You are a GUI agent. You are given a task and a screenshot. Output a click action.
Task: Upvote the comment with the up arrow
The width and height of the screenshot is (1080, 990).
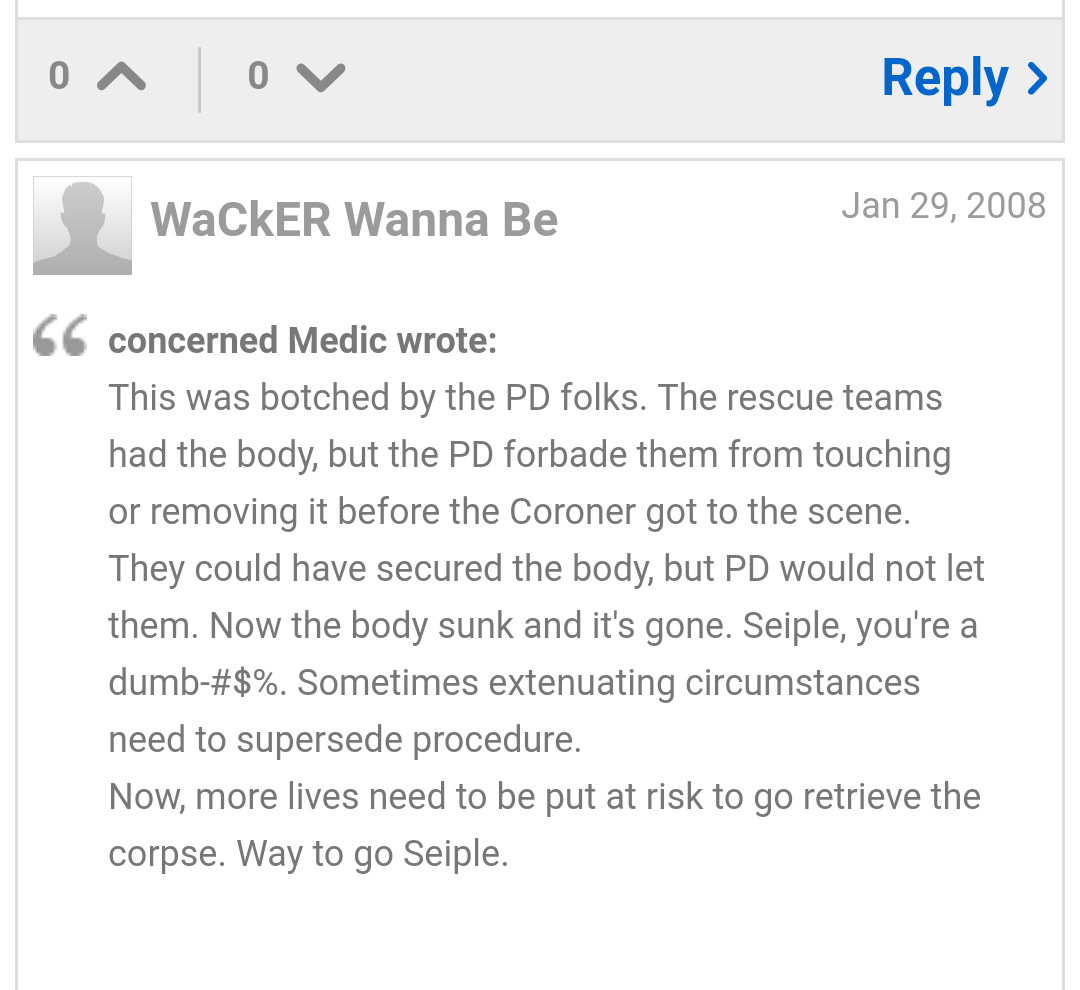click(122, 77)
